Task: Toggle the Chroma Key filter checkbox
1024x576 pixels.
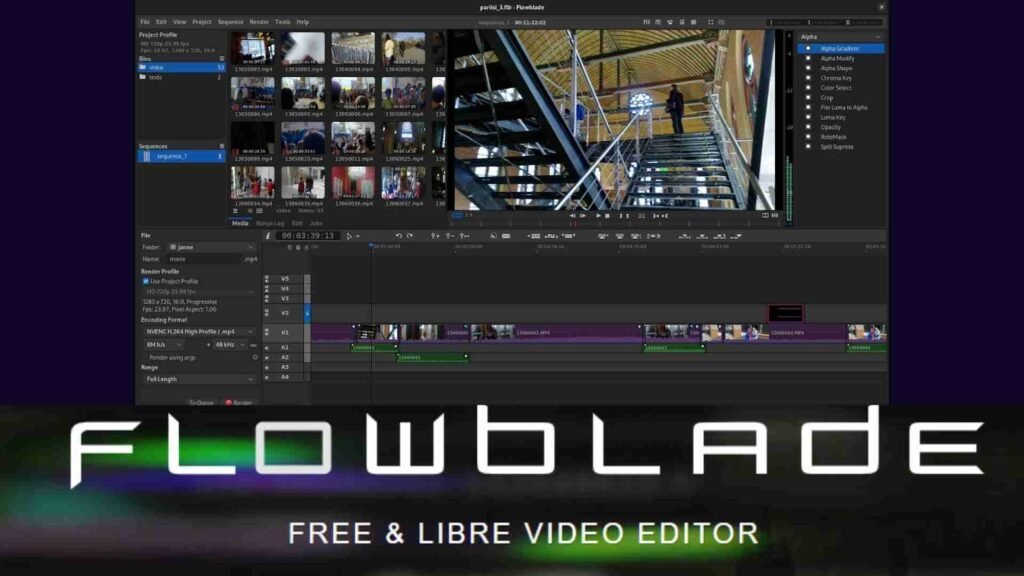Action: [x=808, y=78]
